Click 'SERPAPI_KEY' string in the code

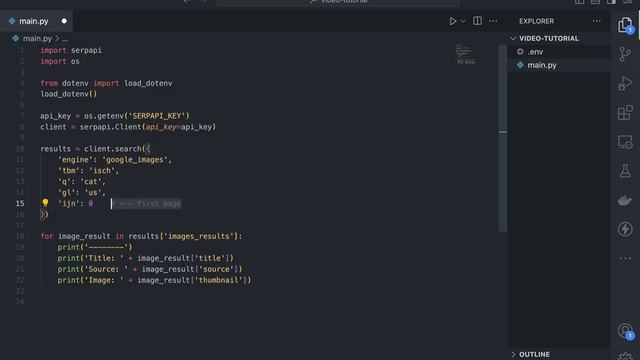pyautogui.click(x=157, y=116)
